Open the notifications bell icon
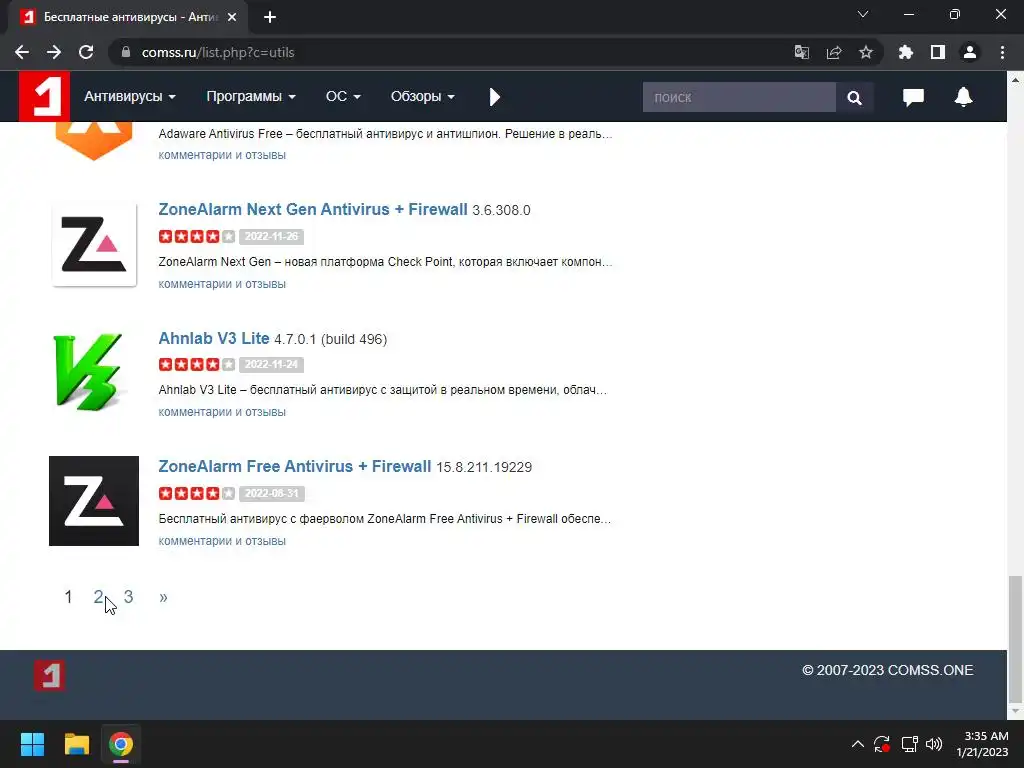This screenshot has width=1024, height=768. tap(963, 97)
